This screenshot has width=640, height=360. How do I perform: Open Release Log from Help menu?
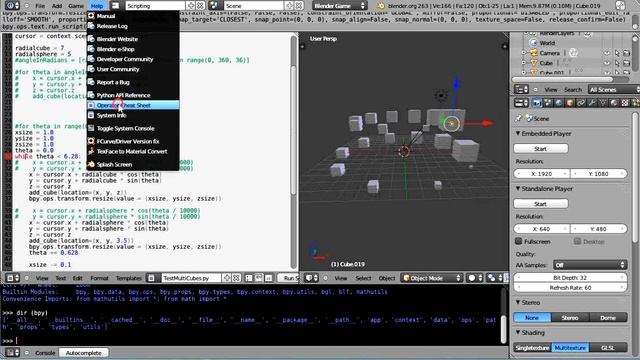[x=133, y=26]
